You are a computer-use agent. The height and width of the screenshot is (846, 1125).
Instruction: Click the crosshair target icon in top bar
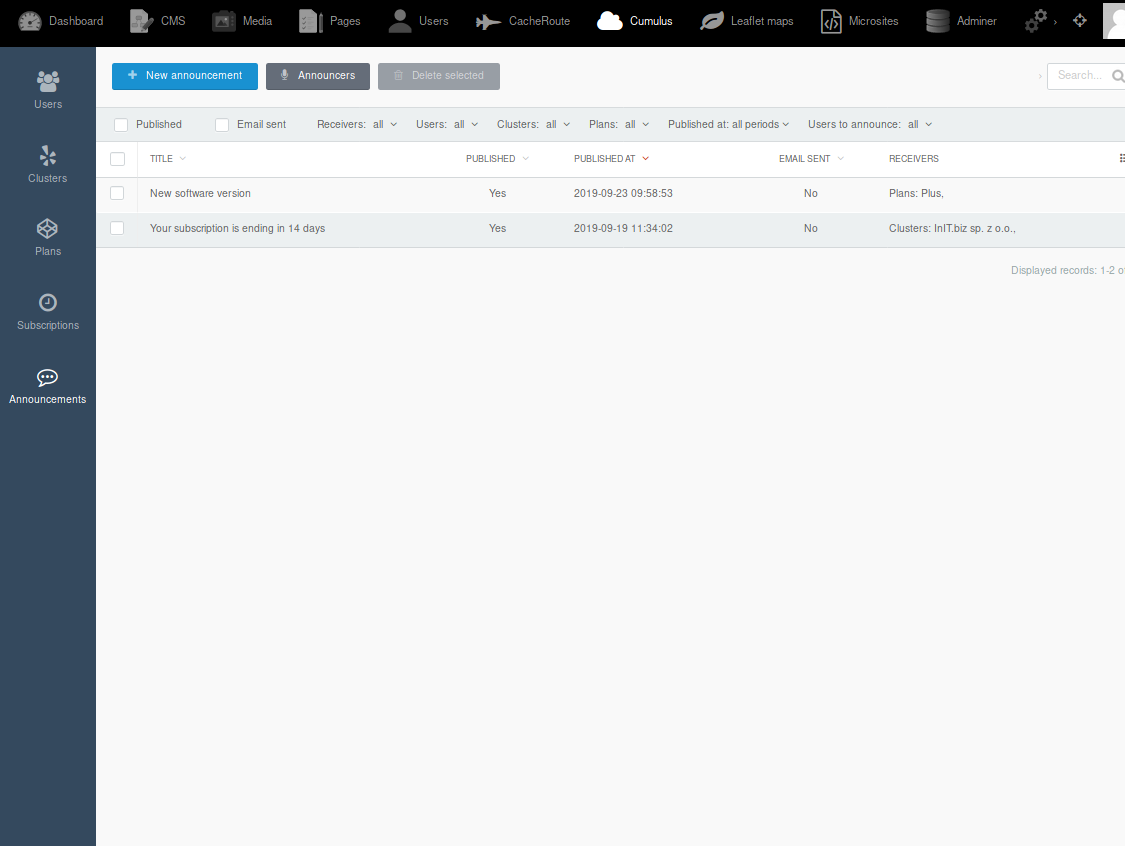point(1080,21)
